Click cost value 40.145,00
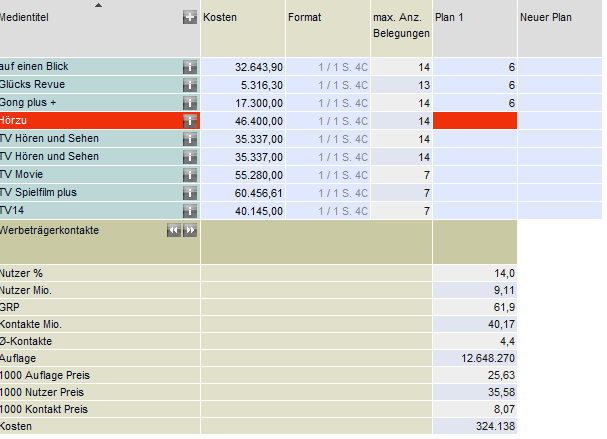The width and height of the screenshot is (607, 439). pos(259,211)
